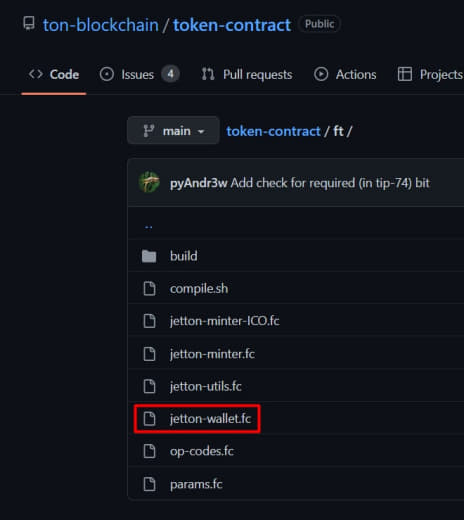Click the repository icon beside ton-blockchain

[29, 24]
